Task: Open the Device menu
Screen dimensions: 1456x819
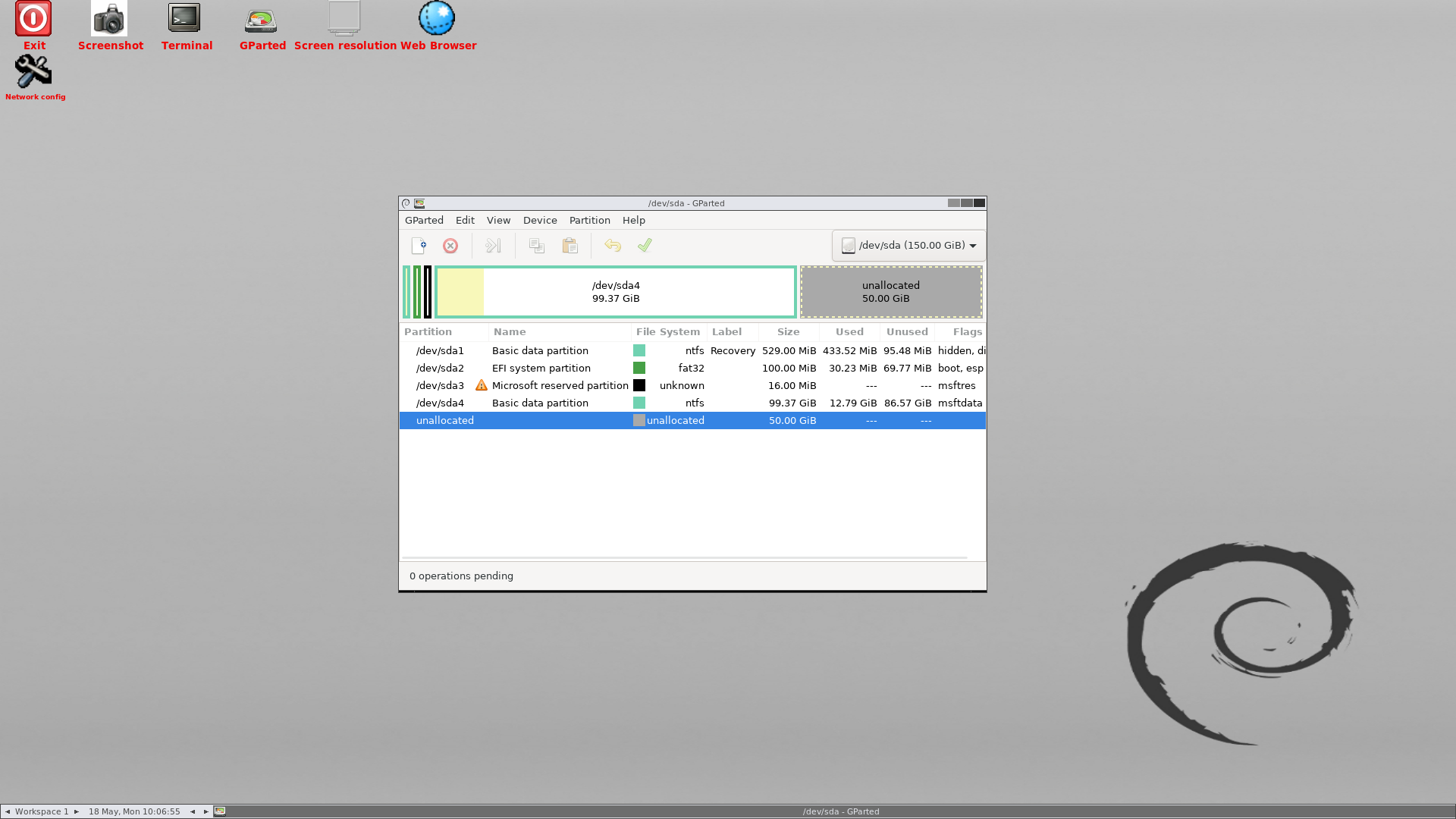Action: click(539, 220)
